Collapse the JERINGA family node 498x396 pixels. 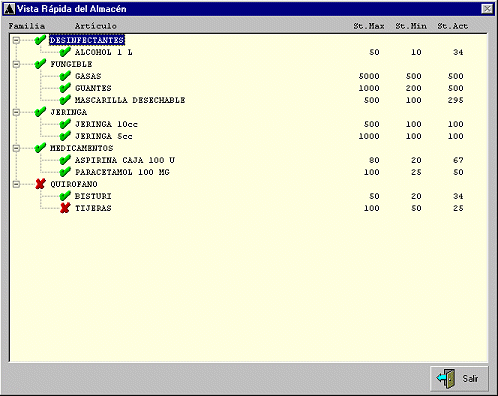tap(16, 112)
